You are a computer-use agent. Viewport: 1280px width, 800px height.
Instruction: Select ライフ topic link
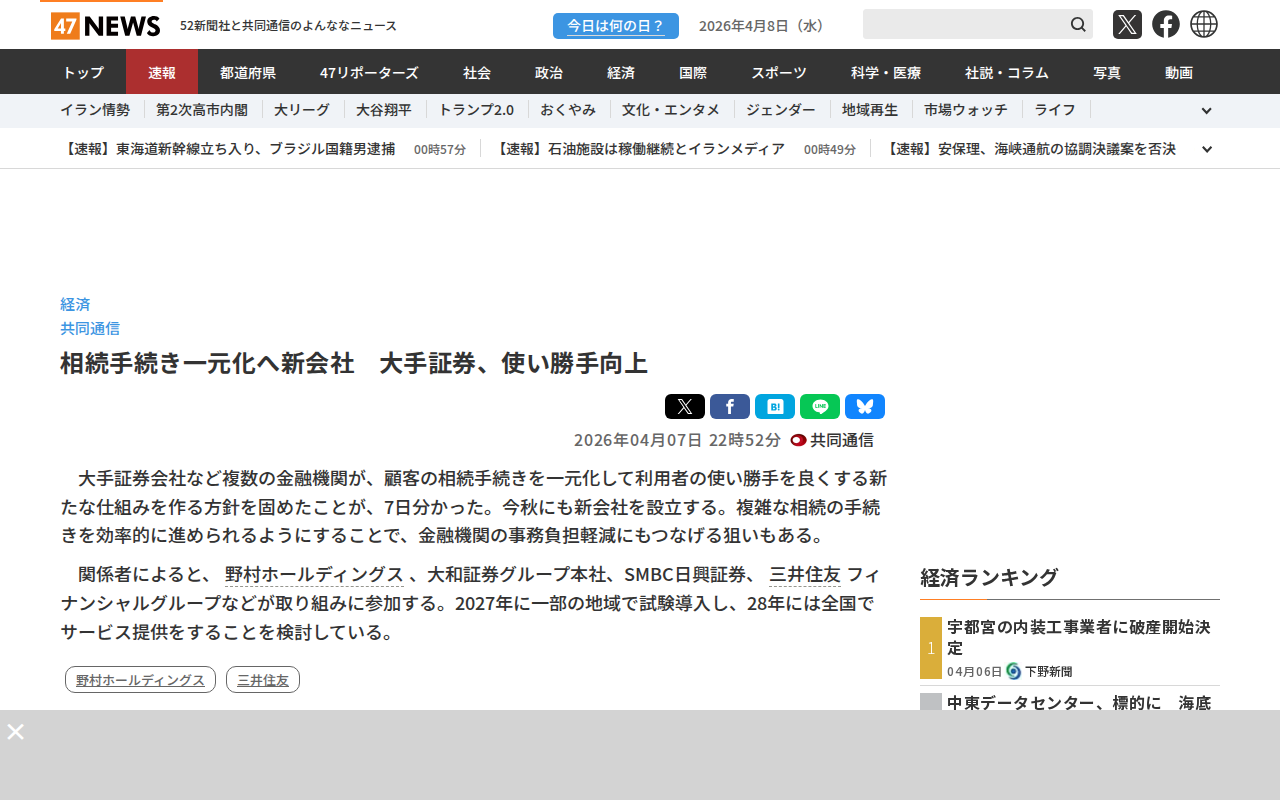1055,110
